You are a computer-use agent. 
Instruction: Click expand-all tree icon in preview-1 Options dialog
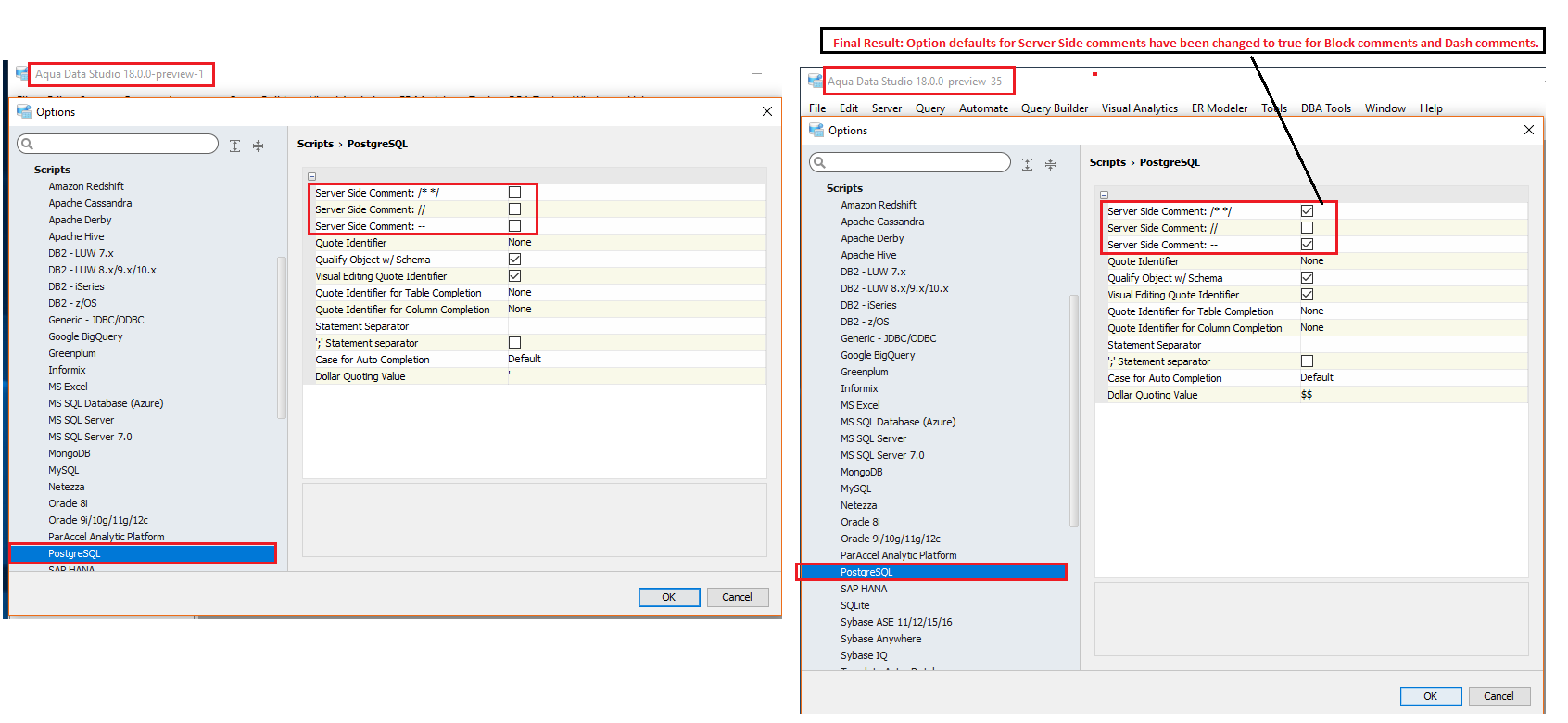pyautogui.click(x=235, y=146)
